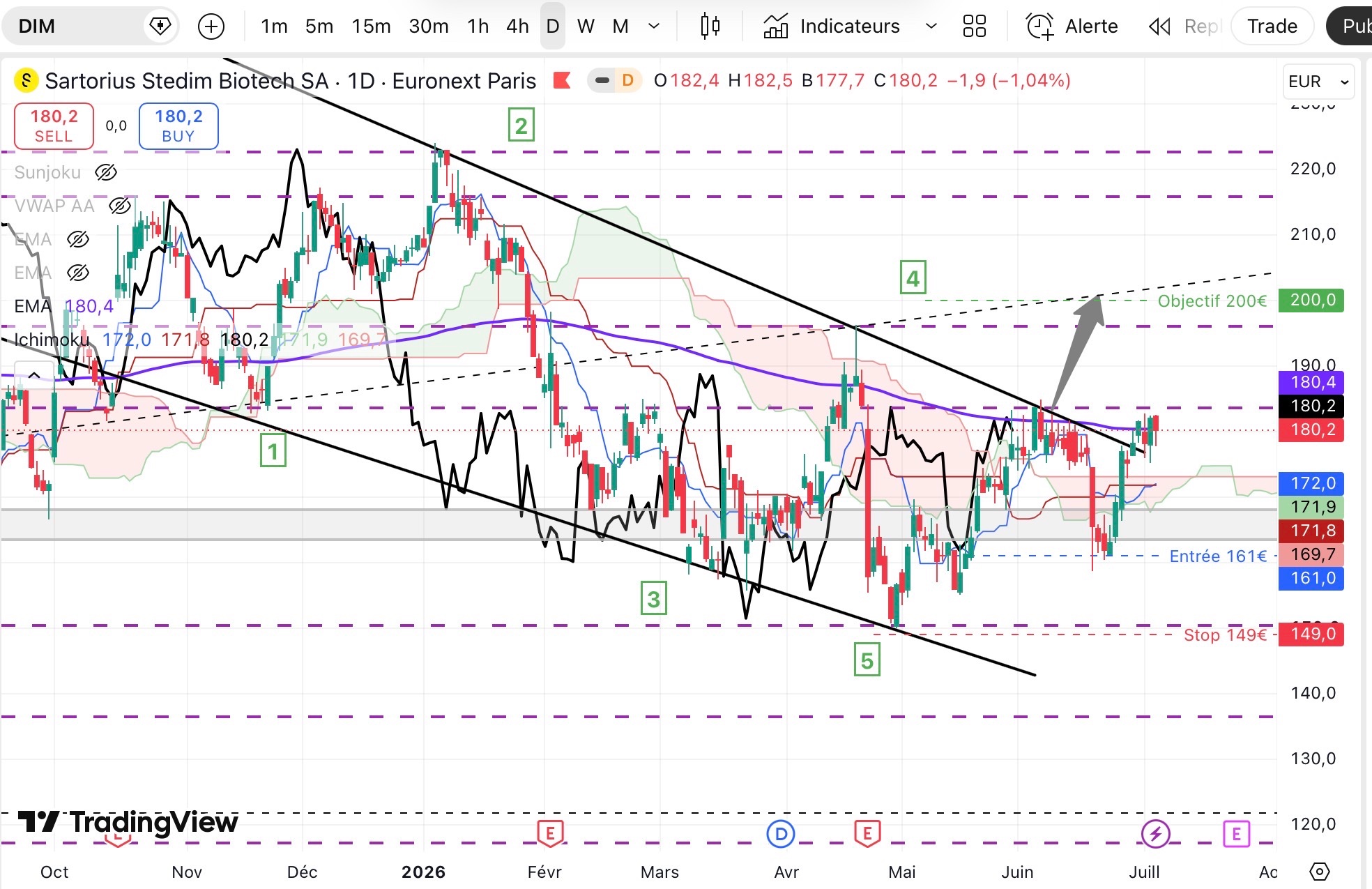1372x889 pixels.
Task: Show the hidden VWAP AA indicator
Action: 120,206
